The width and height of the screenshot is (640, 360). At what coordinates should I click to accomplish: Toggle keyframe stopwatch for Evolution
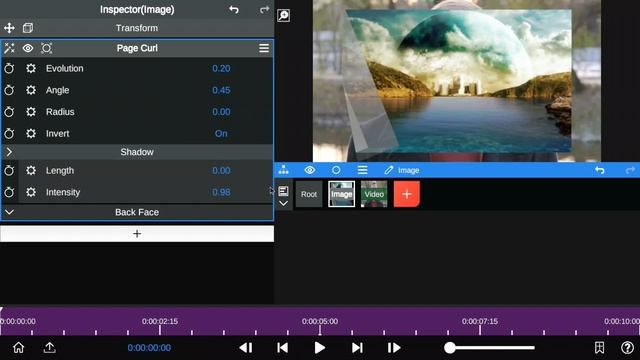pyautogui.click(x=9, y=68)
